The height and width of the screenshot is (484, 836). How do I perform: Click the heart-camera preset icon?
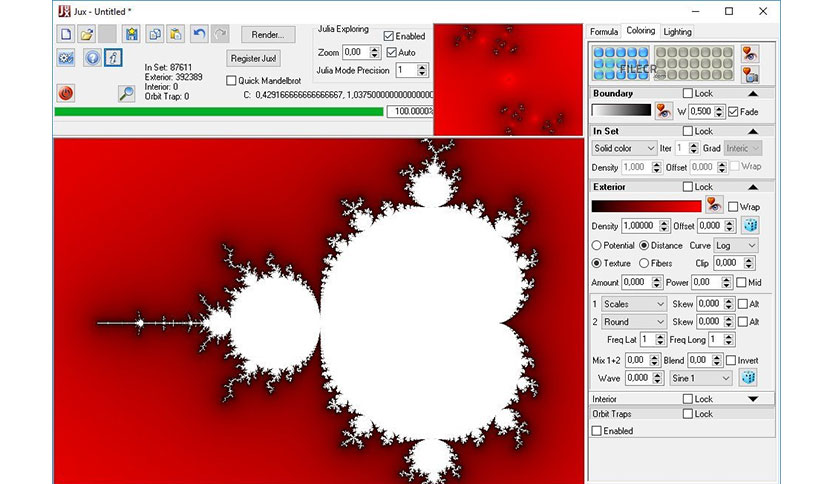[x=751, y=75]
